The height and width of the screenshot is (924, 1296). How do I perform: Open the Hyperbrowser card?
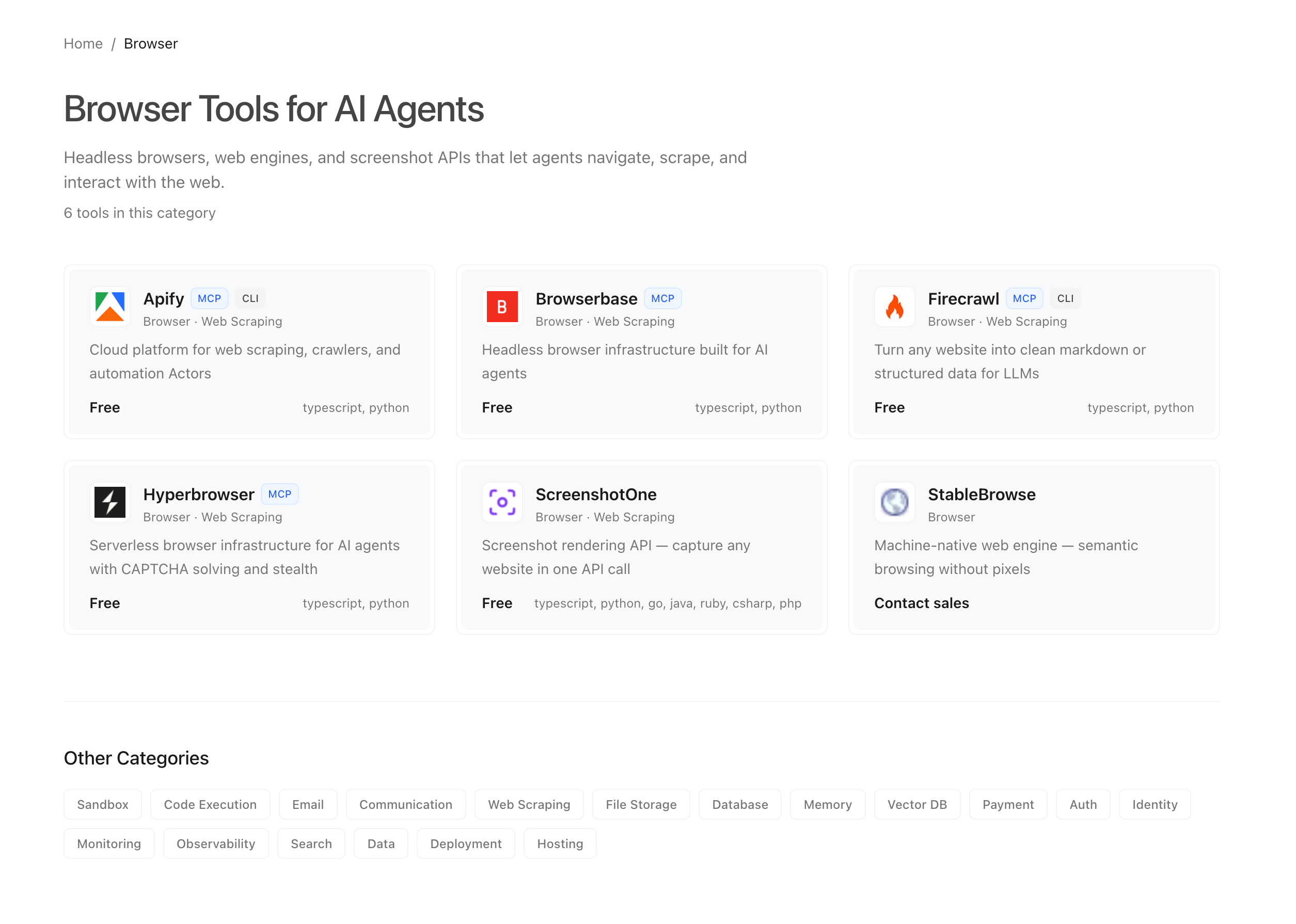(x=249, y=547)
